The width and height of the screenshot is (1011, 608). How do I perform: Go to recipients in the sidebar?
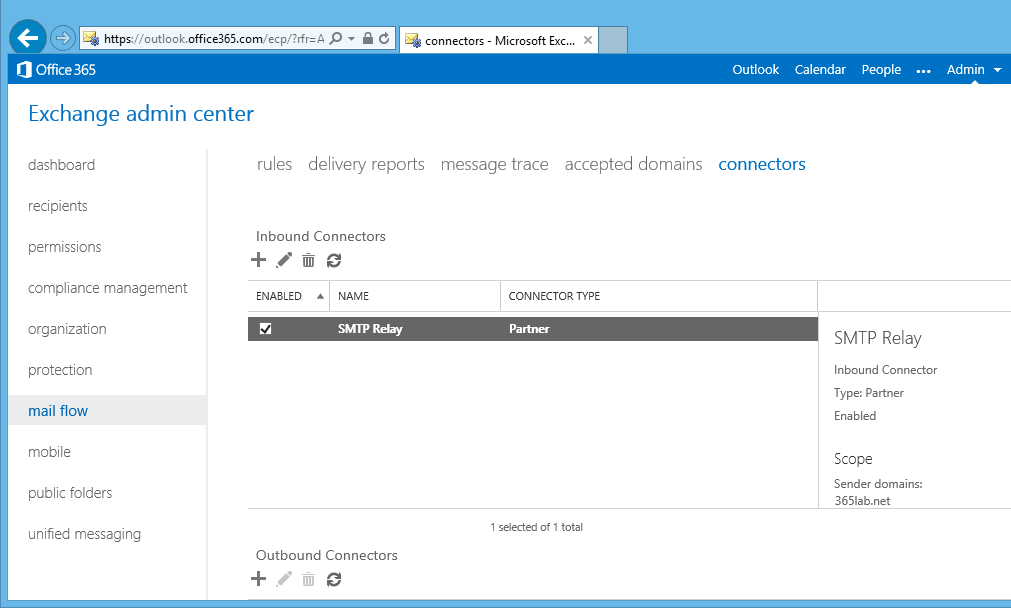pyautogui.click(x=58, y=206)
